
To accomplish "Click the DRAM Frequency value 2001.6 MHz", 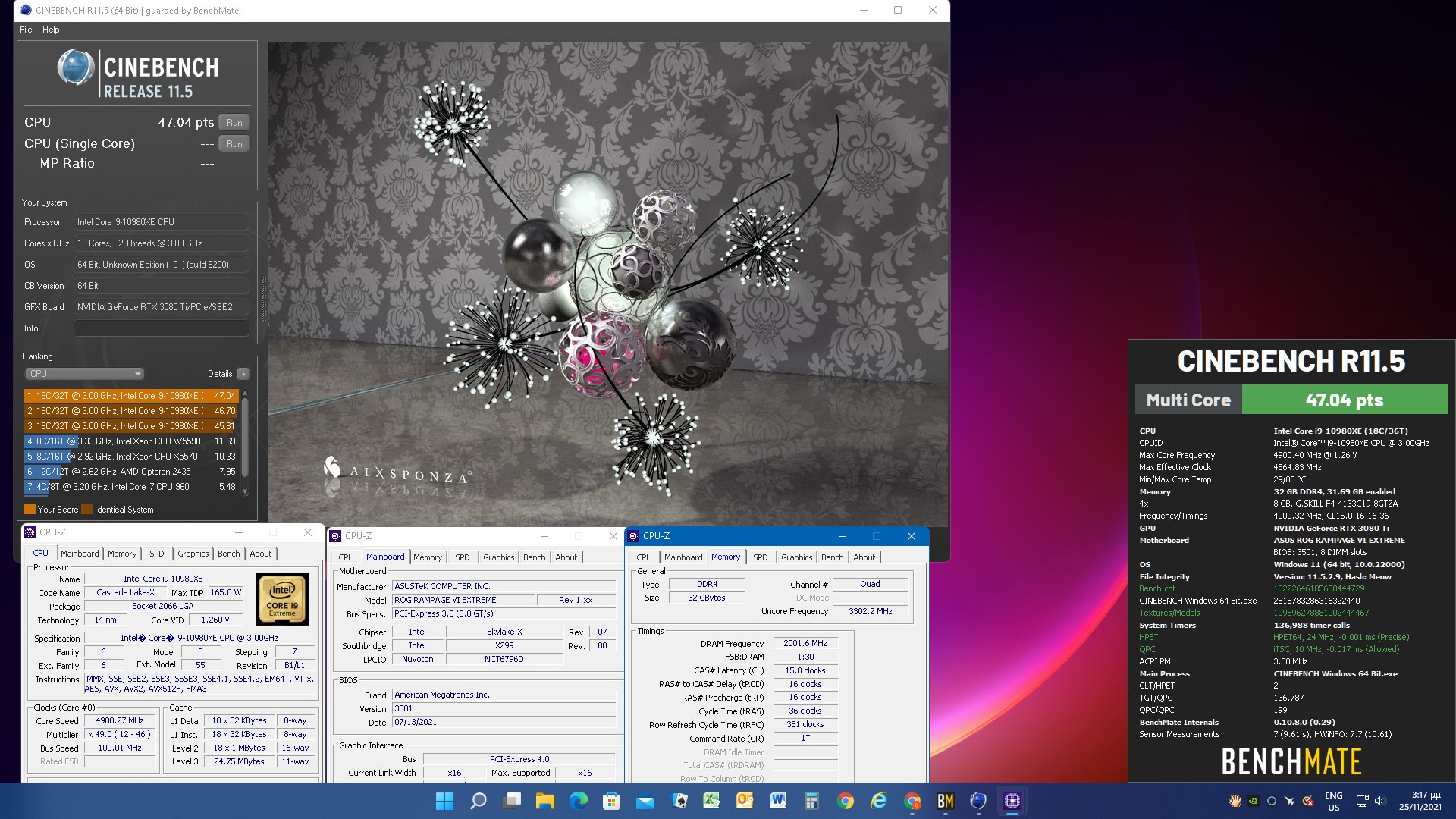I will [805, 643].
